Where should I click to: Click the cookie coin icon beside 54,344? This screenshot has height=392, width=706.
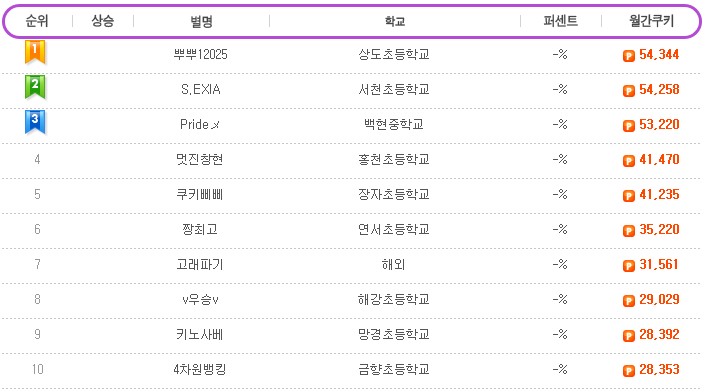click(629, 55)
